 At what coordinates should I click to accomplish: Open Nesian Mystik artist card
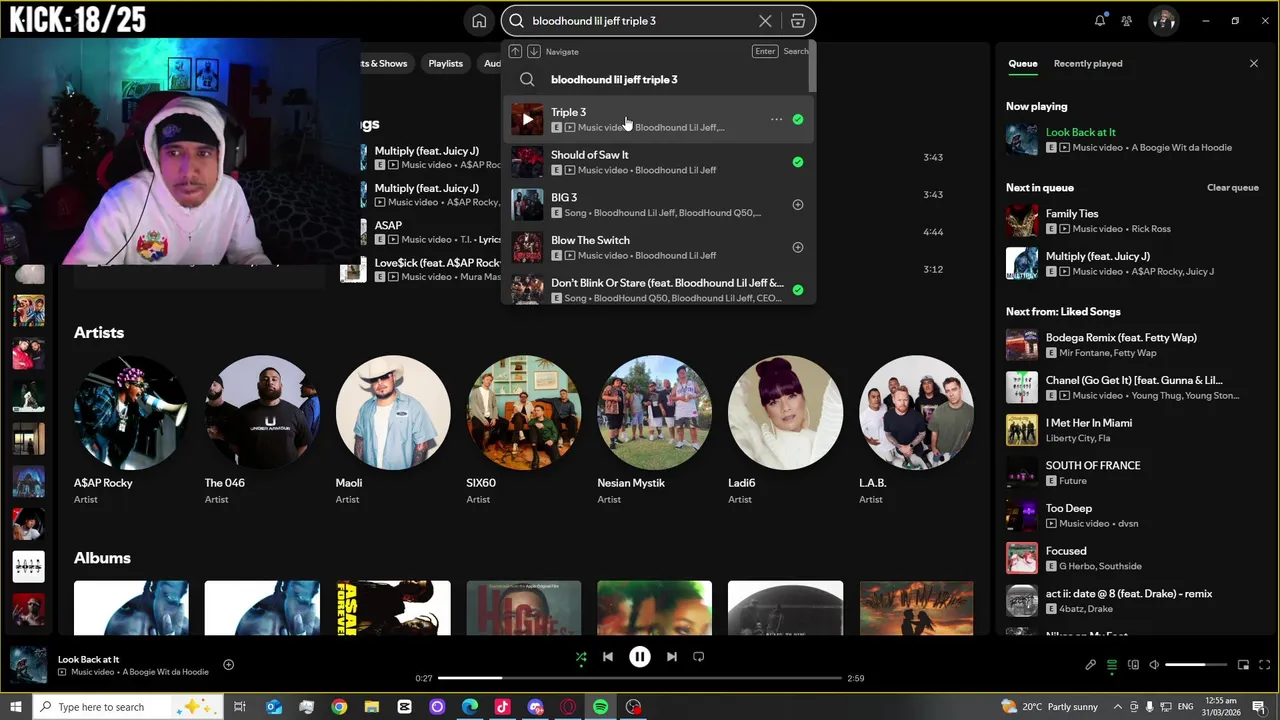[655, 429]
